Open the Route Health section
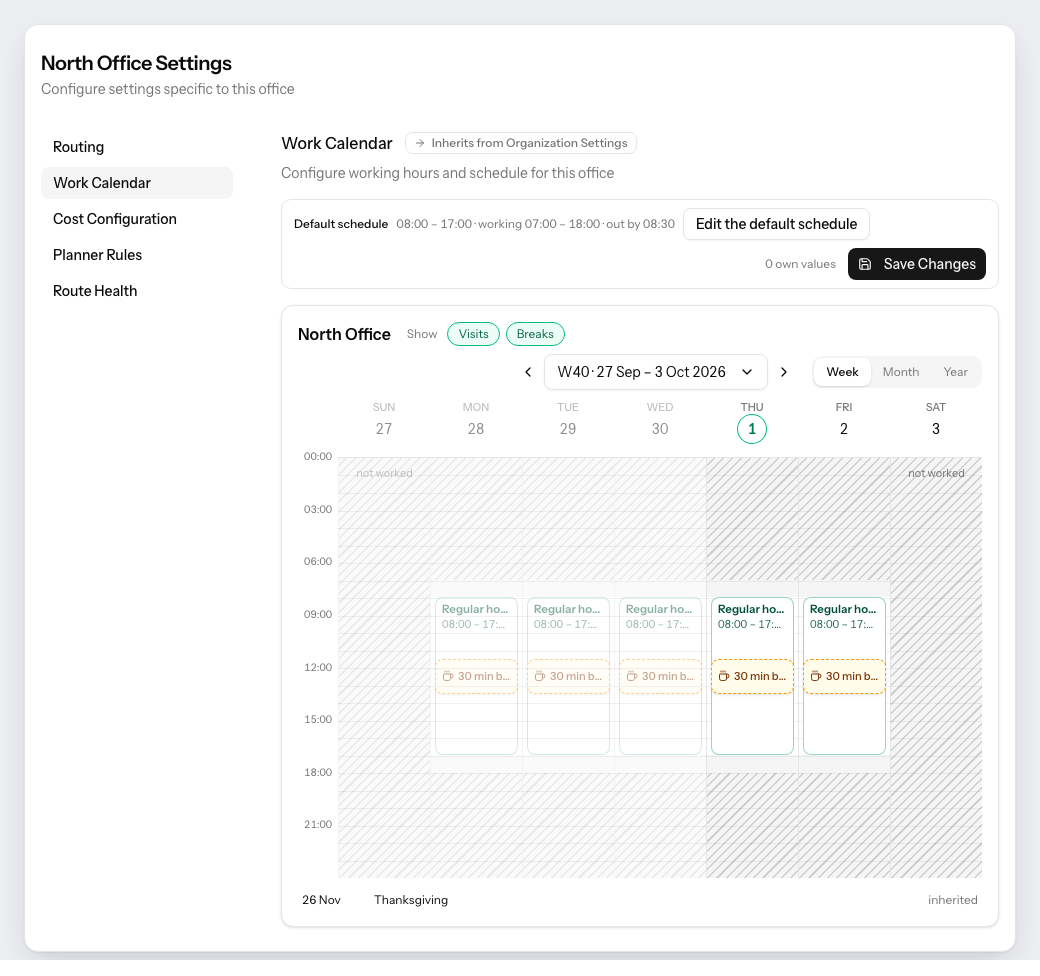Image resolution: width=1040 pixels, height=976 pixels. (137, 291)
